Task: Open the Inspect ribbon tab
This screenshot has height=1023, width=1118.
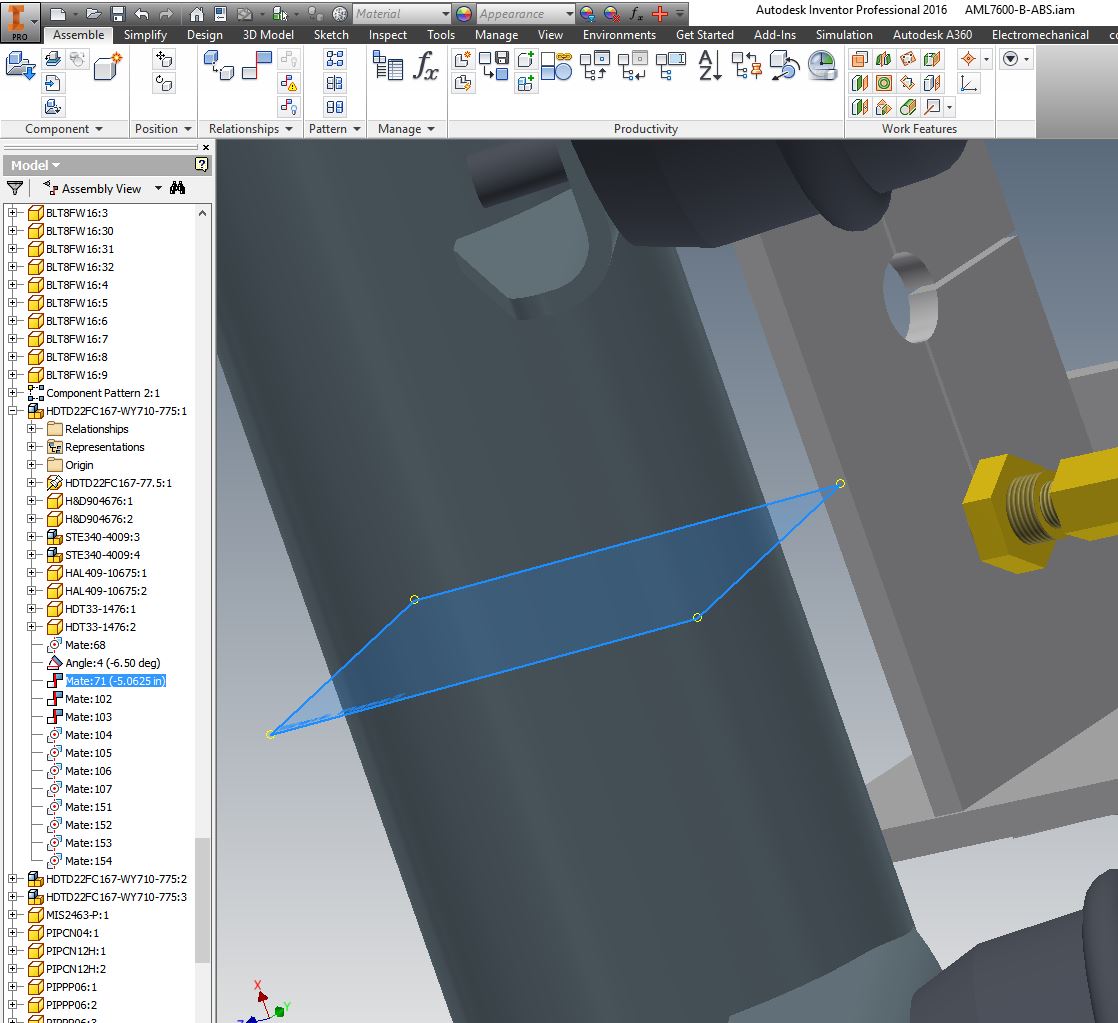Action: 387,34
